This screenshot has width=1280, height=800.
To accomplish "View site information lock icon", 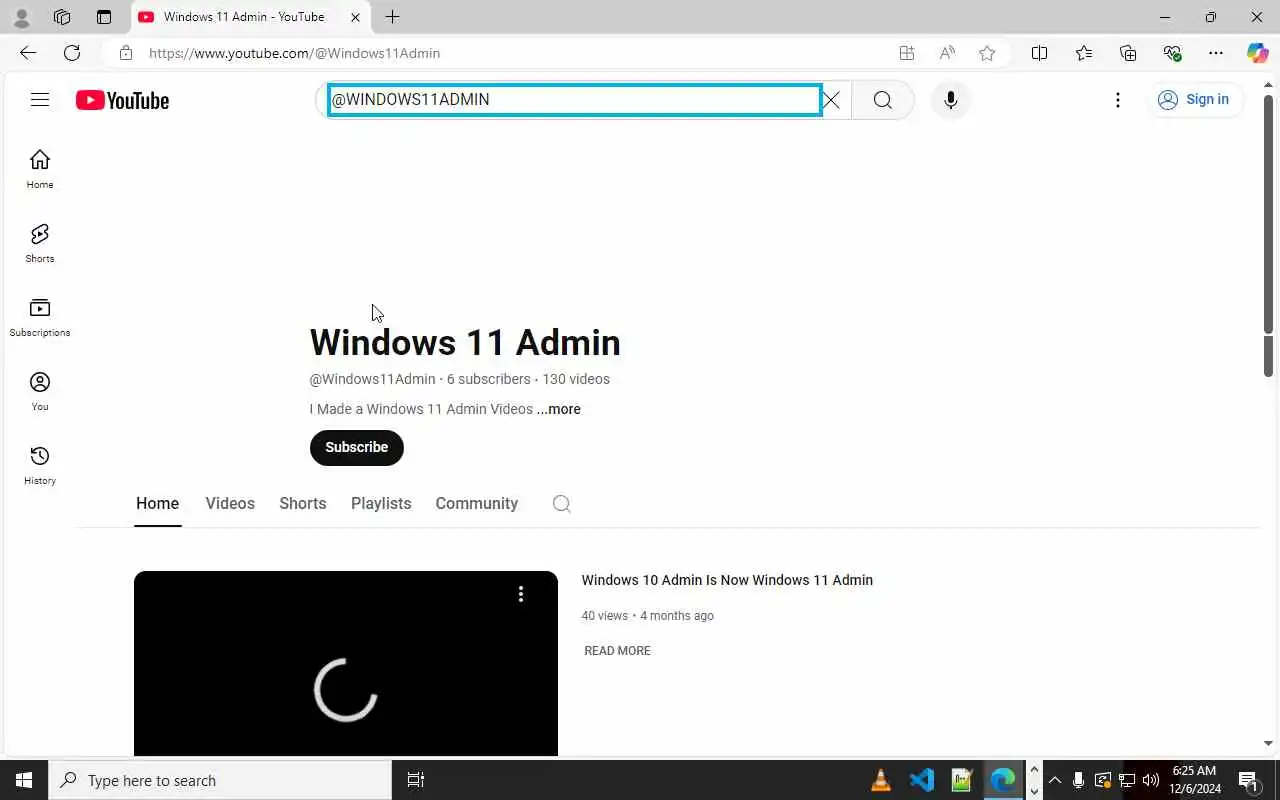I will (126, 53).
